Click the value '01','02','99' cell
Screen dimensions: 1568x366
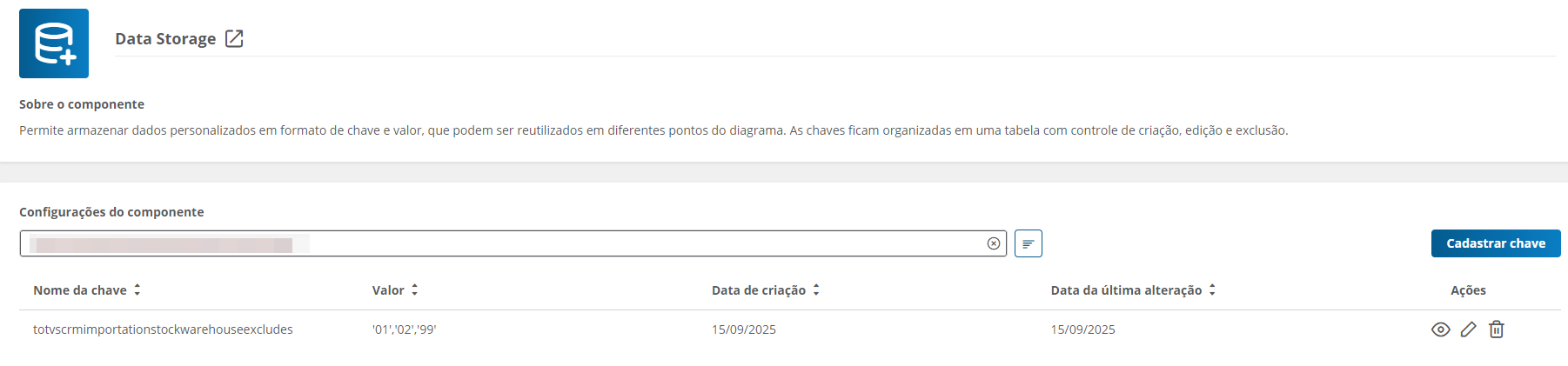[404, 329]
